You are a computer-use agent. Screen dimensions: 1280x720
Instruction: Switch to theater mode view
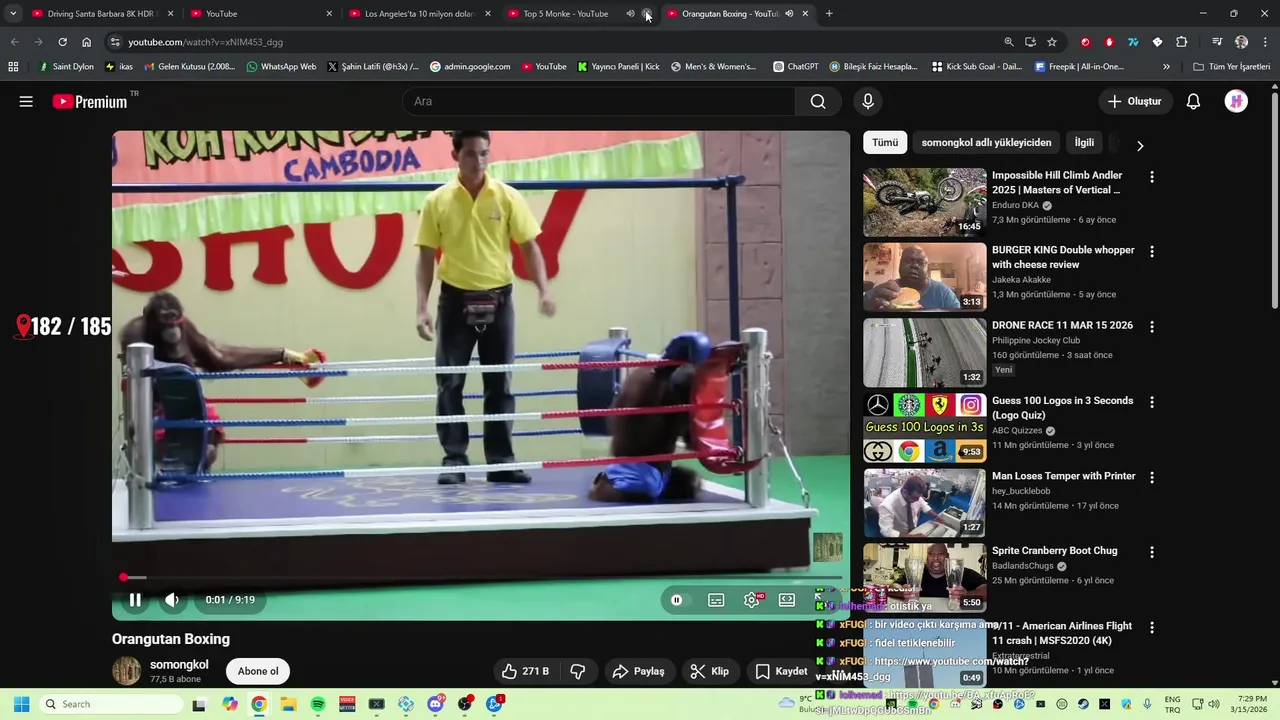[x=787, y=600]
